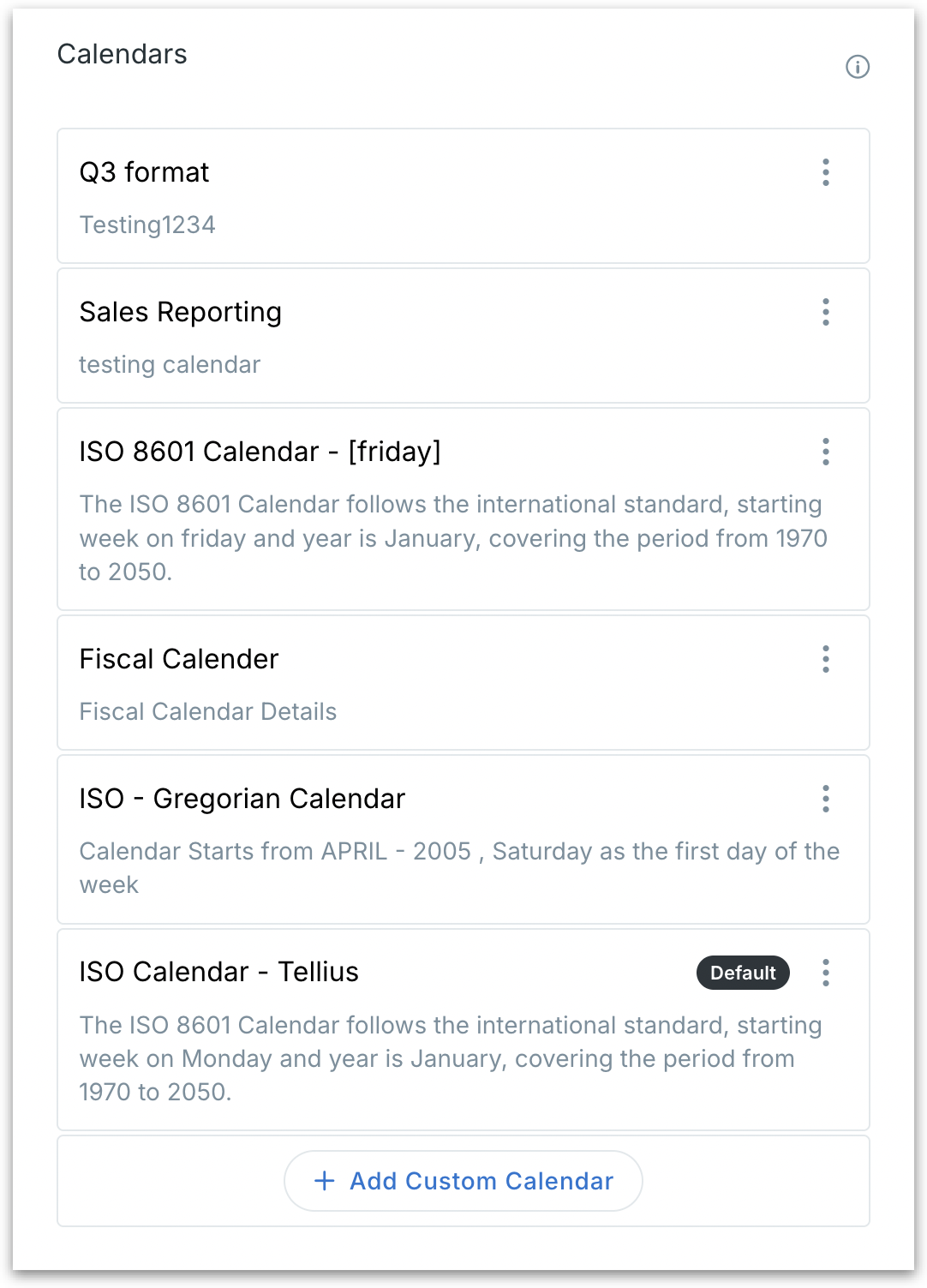Click the testing calendar description text
Screen dimensions: 927x1288
(x=170, y=364)
